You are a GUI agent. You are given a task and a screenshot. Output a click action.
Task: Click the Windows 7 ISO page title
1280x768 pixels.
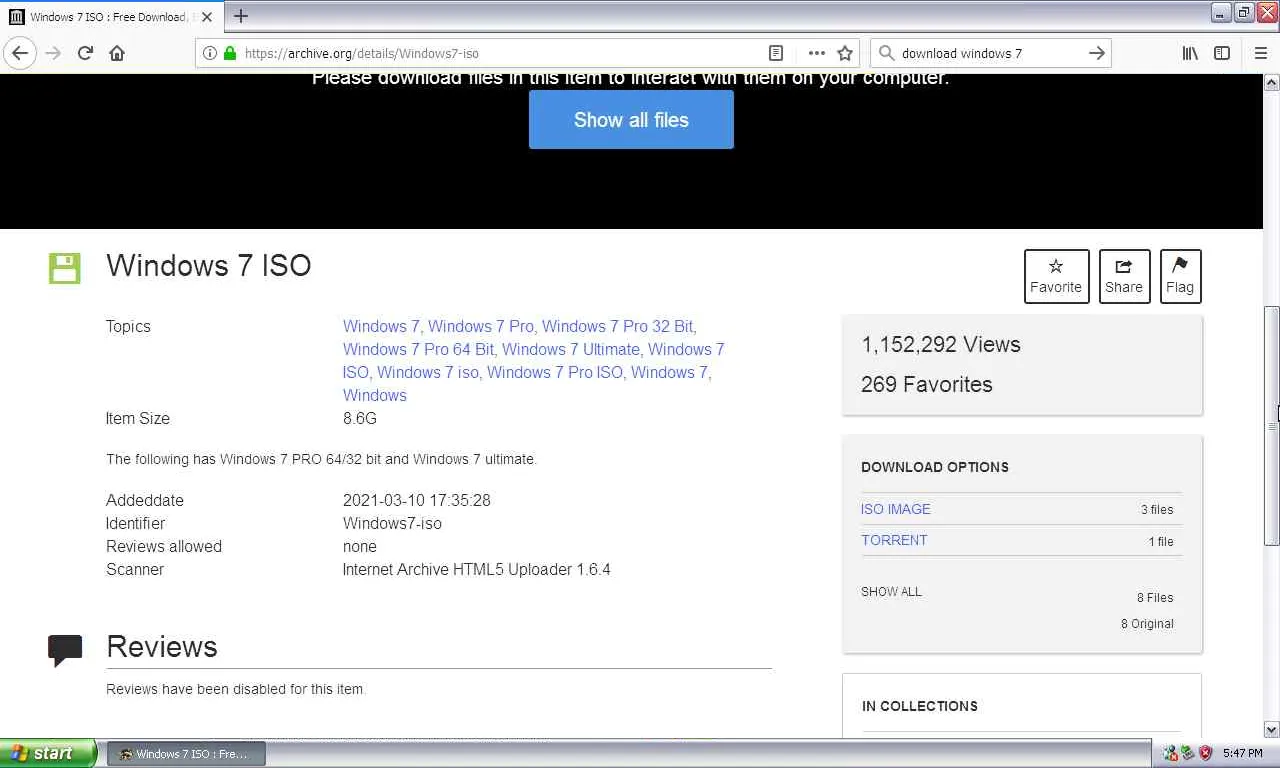coord(209,266)
